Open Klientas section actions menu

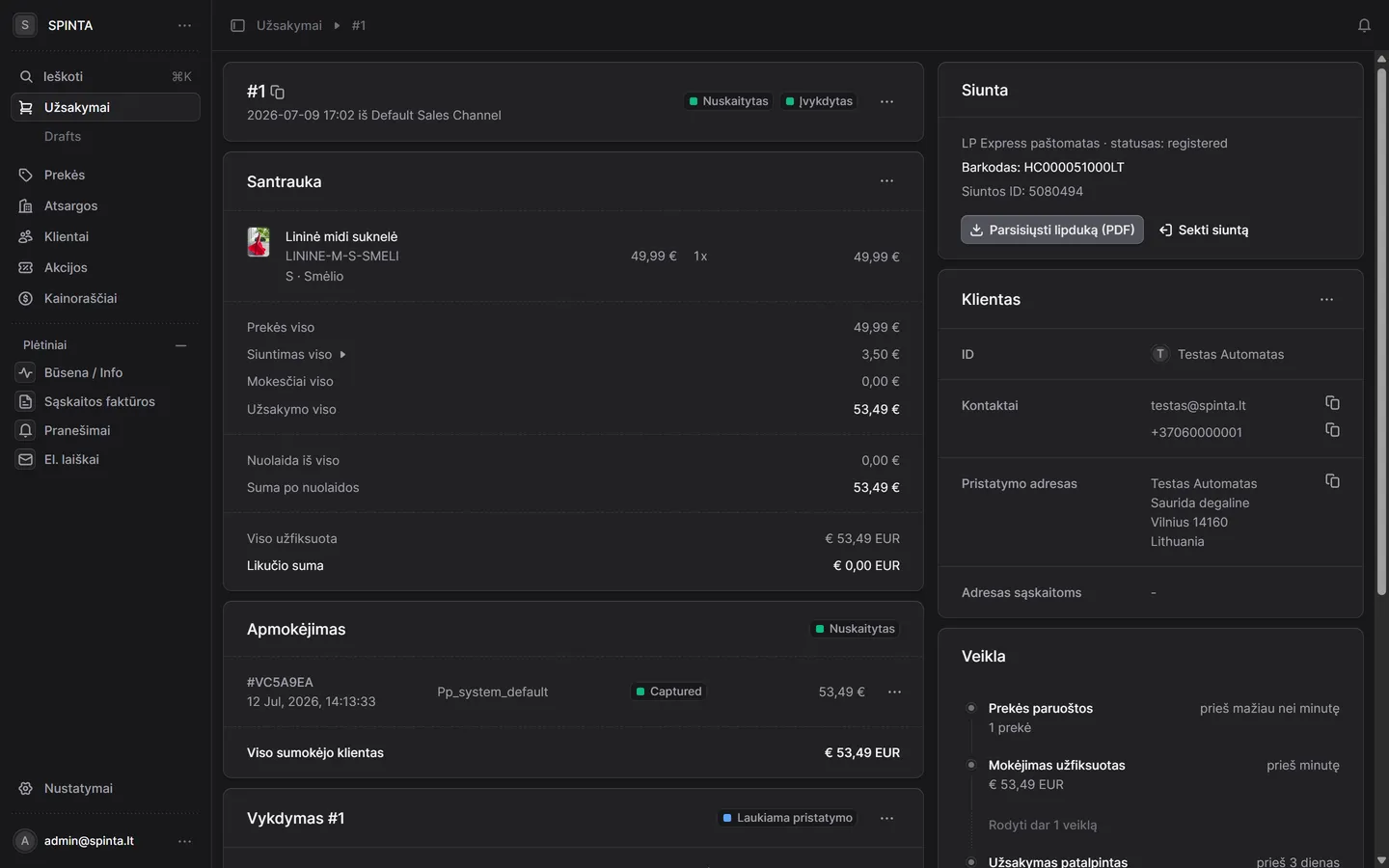coord(1326,299)
